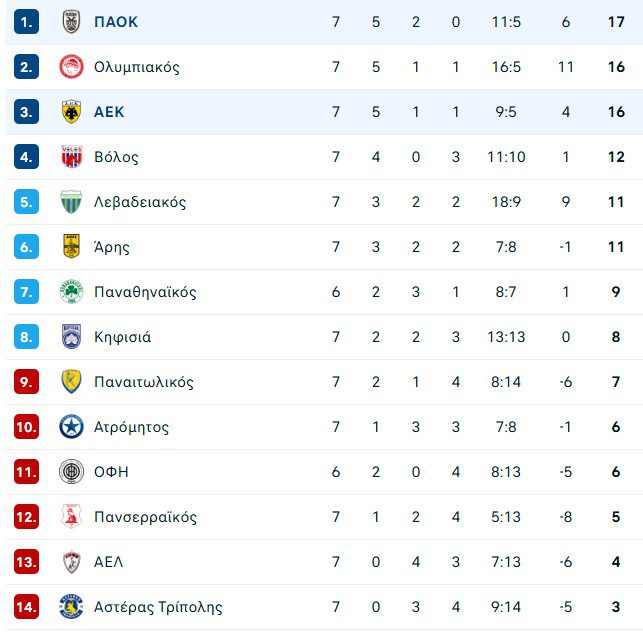This screenshot has width=643, height=637.
Task: Click the Αστέρας Τρίπολης crest icon
Action: (x=70, y=607)
